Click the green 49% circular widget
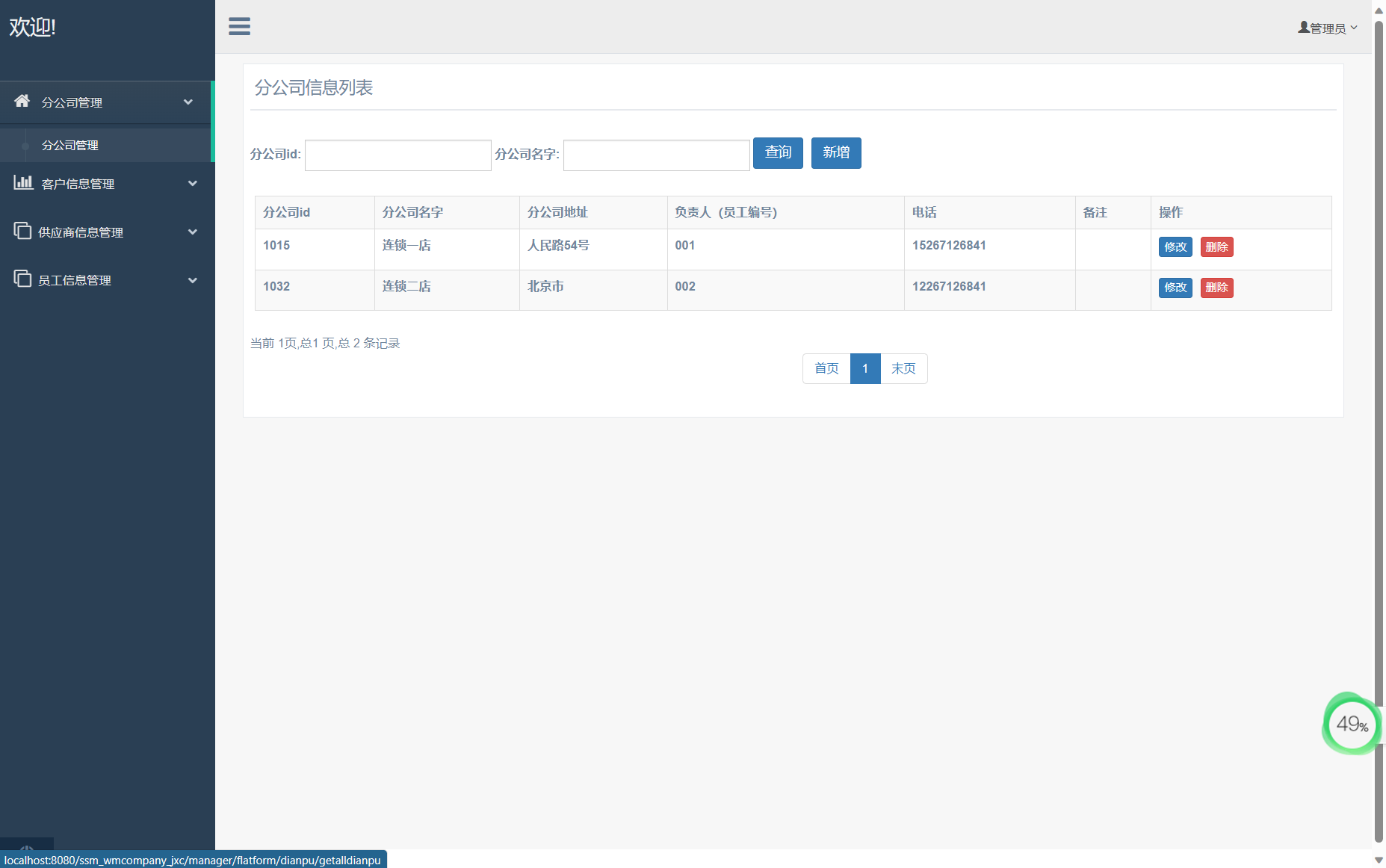This screenshot has height=868, width=1386. tap(1351, 724)
